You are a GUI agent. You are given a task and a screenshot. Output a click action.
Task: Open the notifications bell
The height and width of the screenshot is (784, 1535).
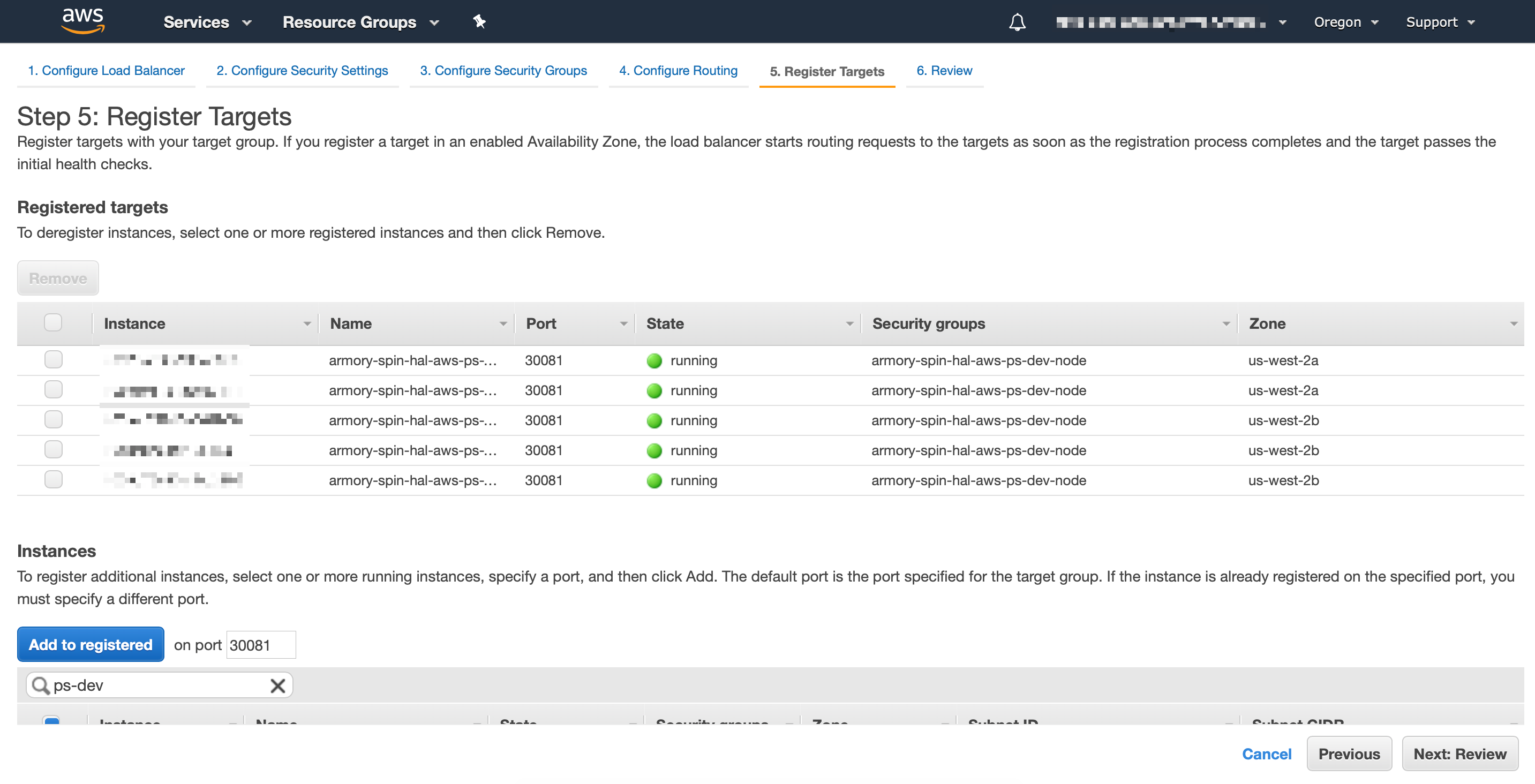click(1017, 22)
